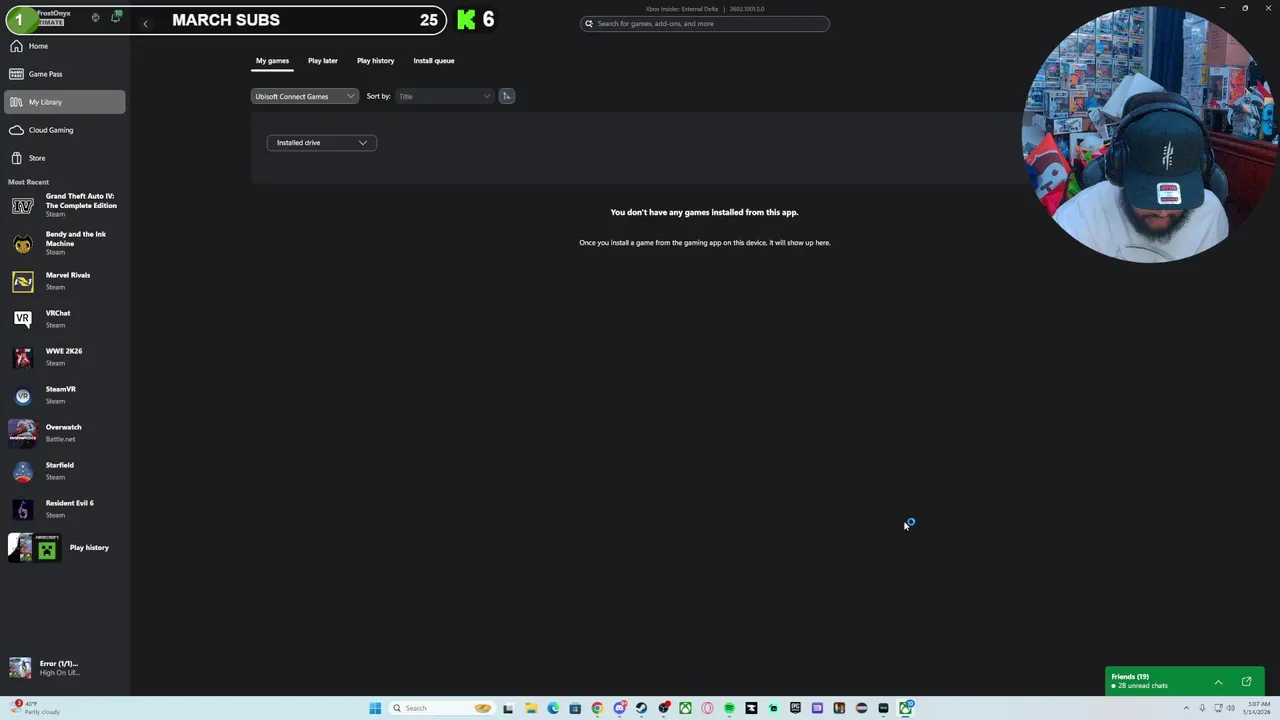
Task: Open sidebar Play history shortcut
Action: tap(64, 547)
